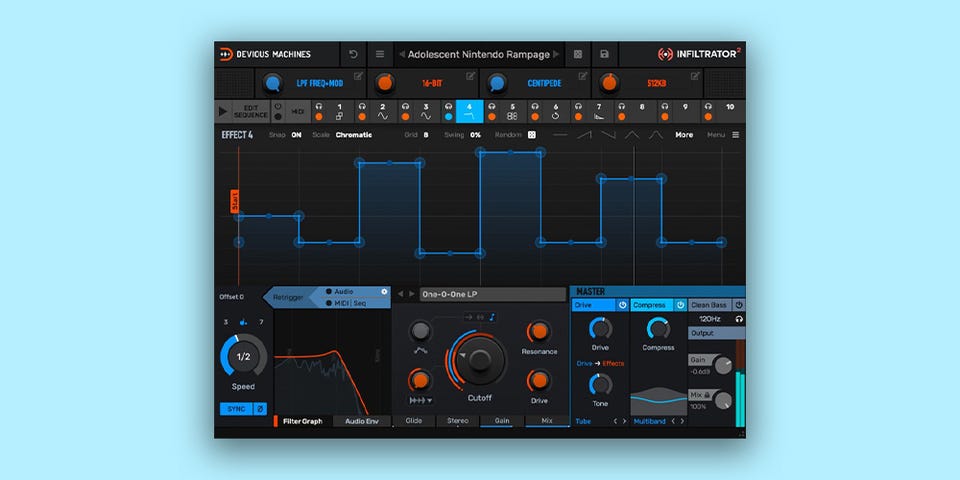Image resolution: width=960 pixels, height=480 pixels.
Task: Switch to the Audio Env tab
Action: (362, 421)
